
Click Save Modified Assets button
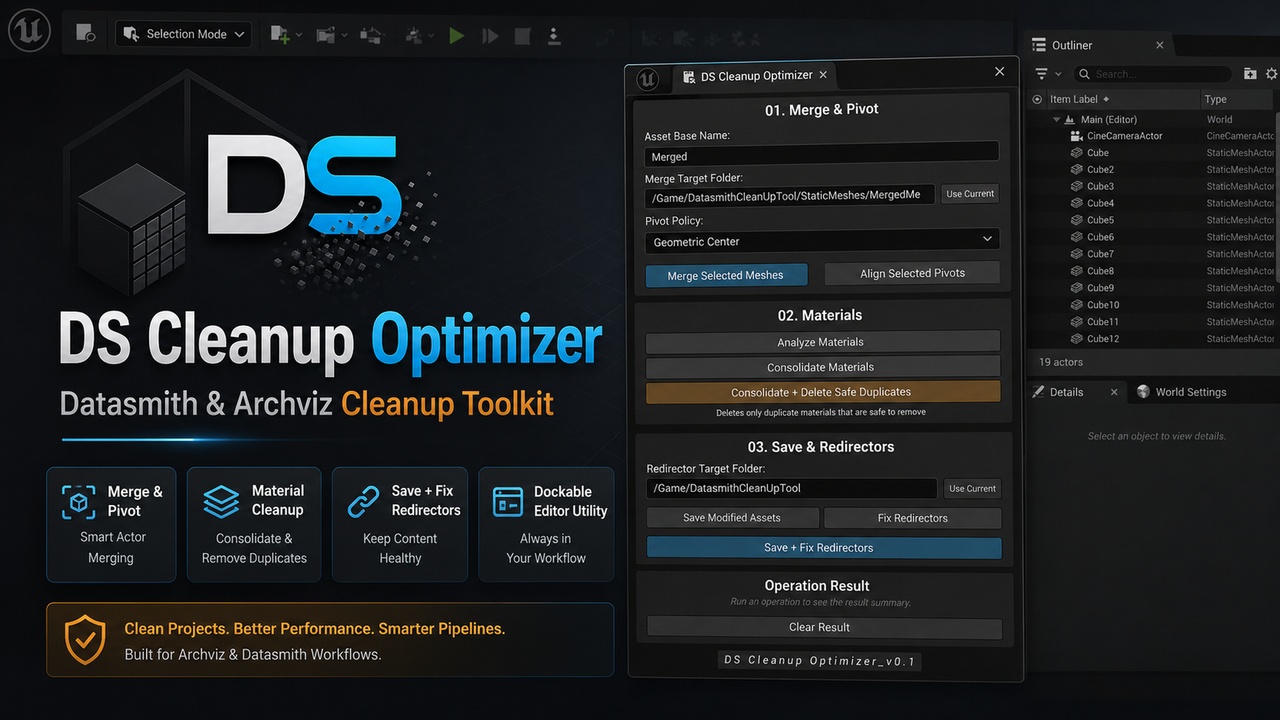coord(732,518)
